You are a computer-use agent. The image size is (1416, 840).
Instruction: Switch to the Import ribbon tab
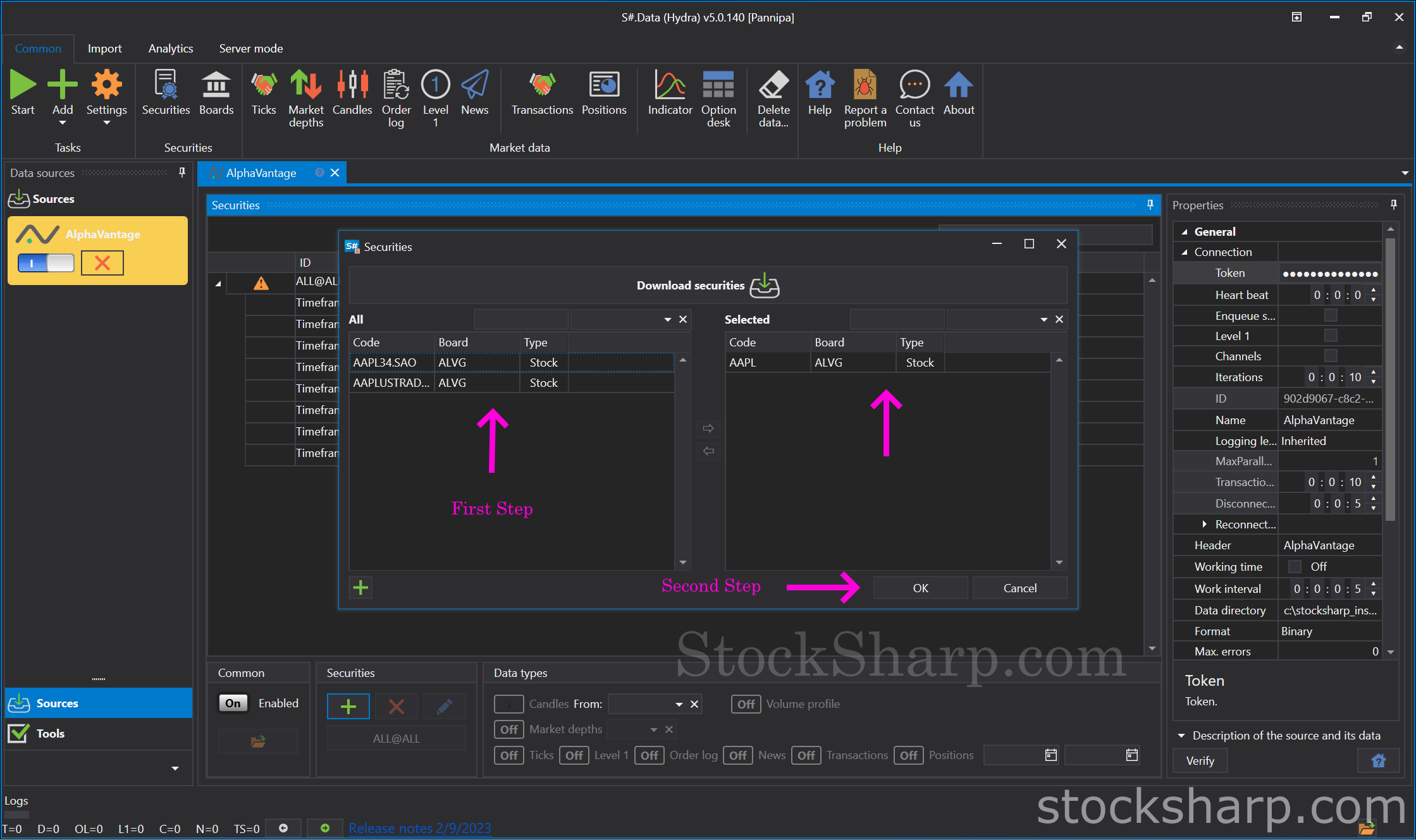(x=104, y=49)
